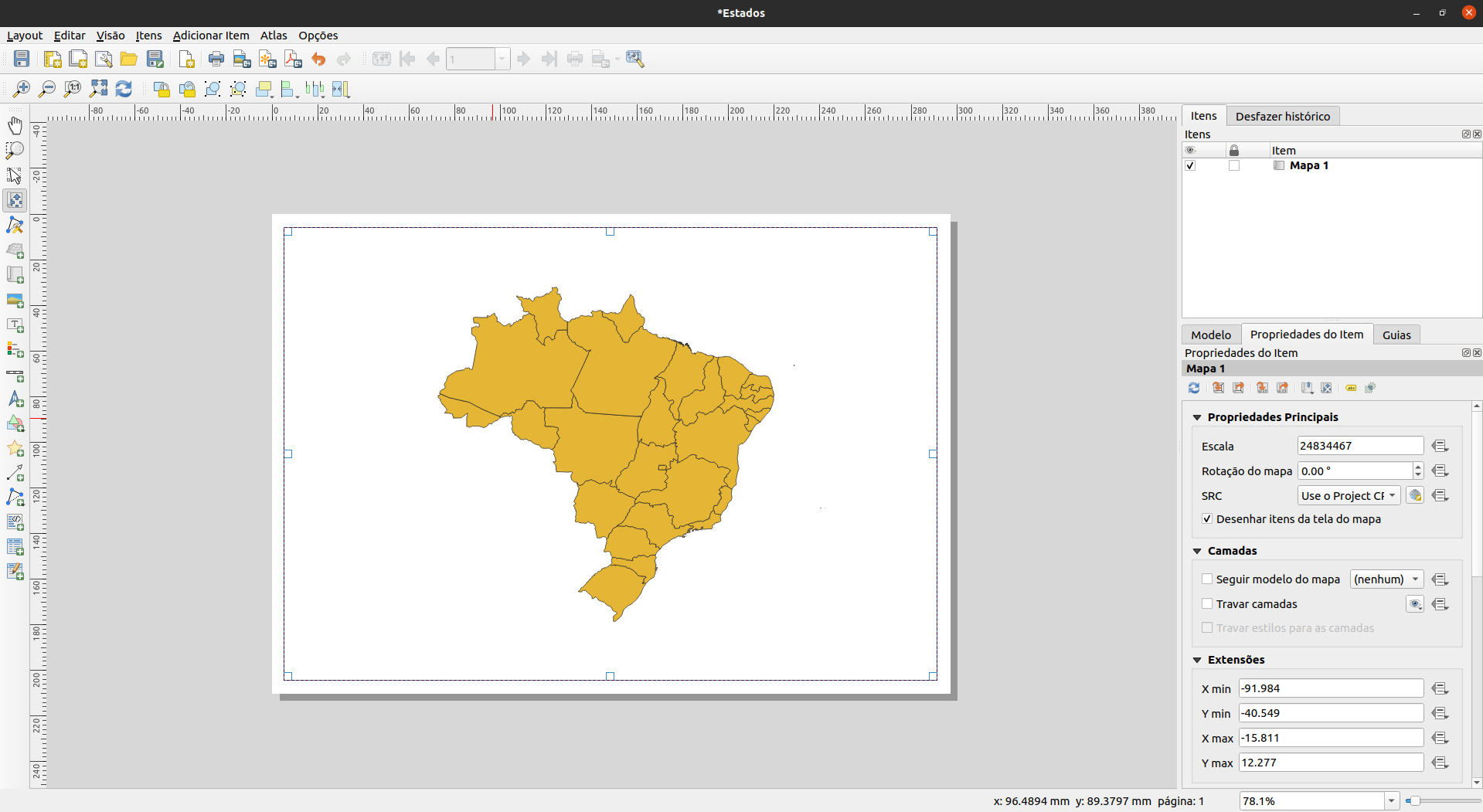Collapse the Extensões section

click(x=1197, y=660)
